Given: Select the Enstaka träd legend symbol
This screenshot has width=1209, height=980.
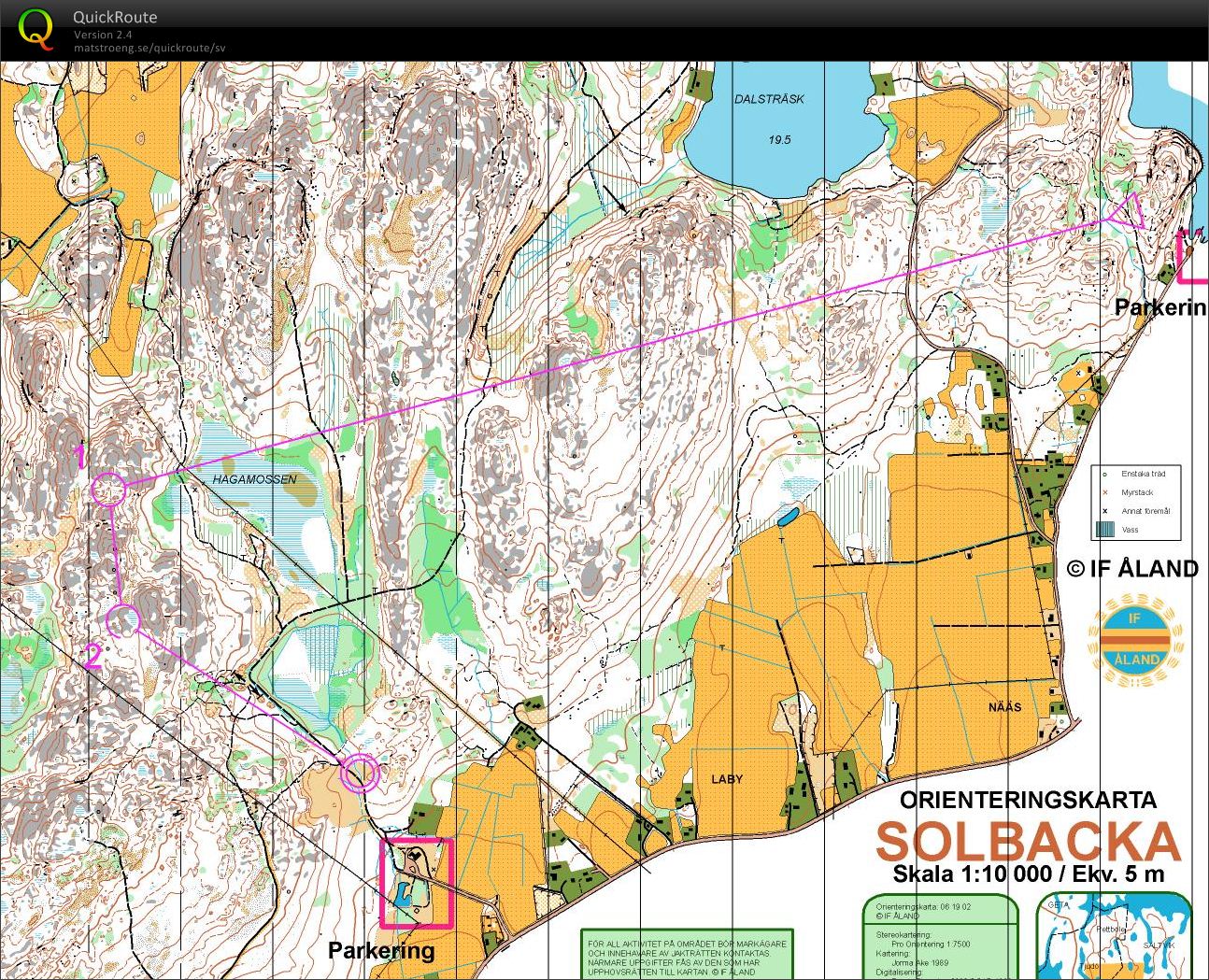Looking at the screenshot, I should coord(1105,475).
